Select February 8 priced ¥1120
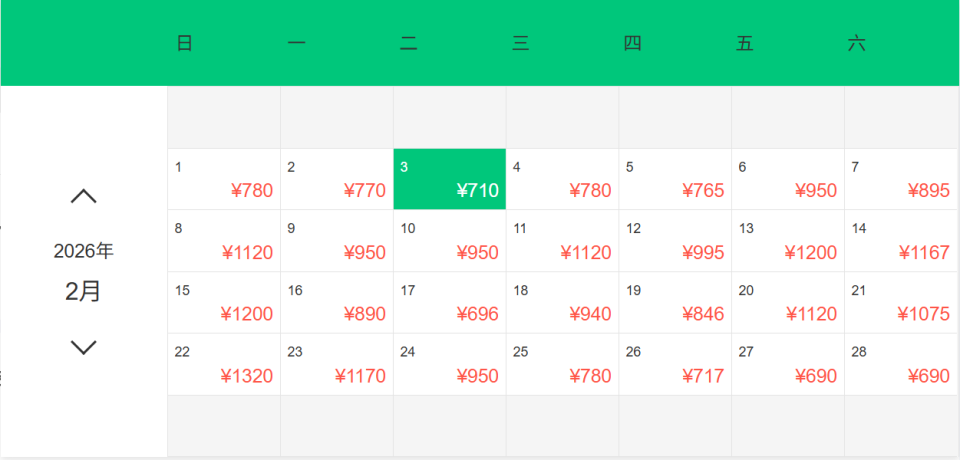Image resolution: width=960 pixels, height=460 pixels. [224, 241]
